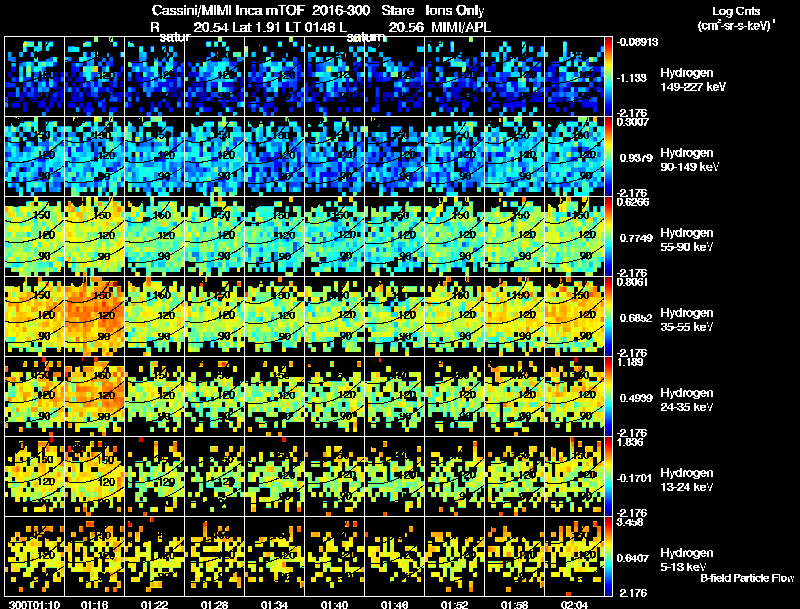Select the 24-35 keV panel at 01:58

[515, 397]
